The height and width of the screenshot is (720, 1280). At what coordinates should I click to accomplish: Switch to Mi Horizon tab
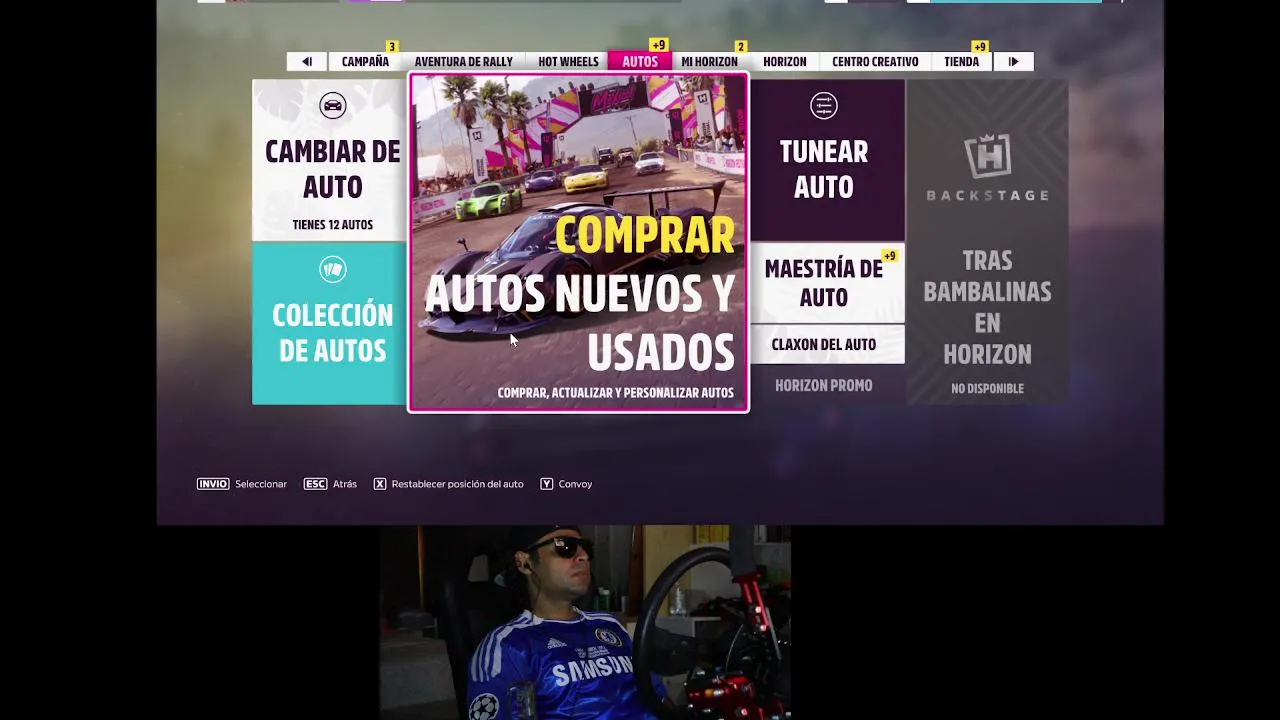(x=709, y=62)
